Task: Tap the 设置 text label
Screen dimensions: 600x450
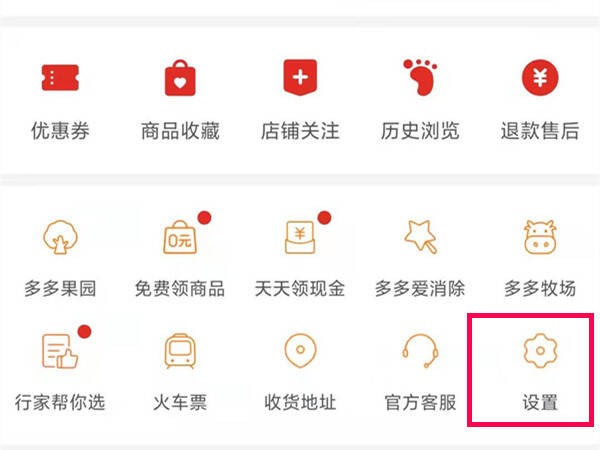Action: tap(540, 403)
